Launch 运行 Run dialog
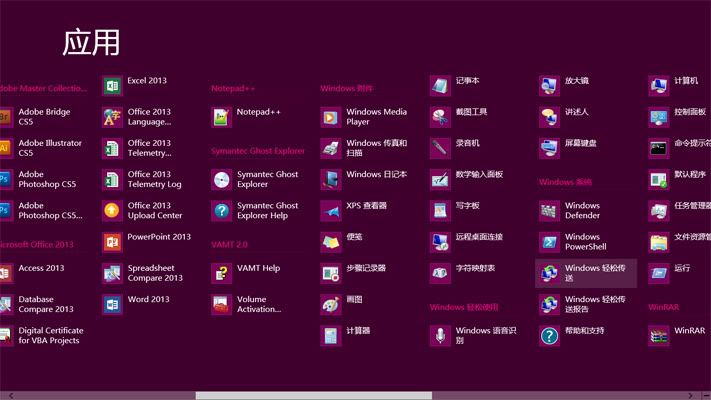711x400 pixels. tap(670, 273)
